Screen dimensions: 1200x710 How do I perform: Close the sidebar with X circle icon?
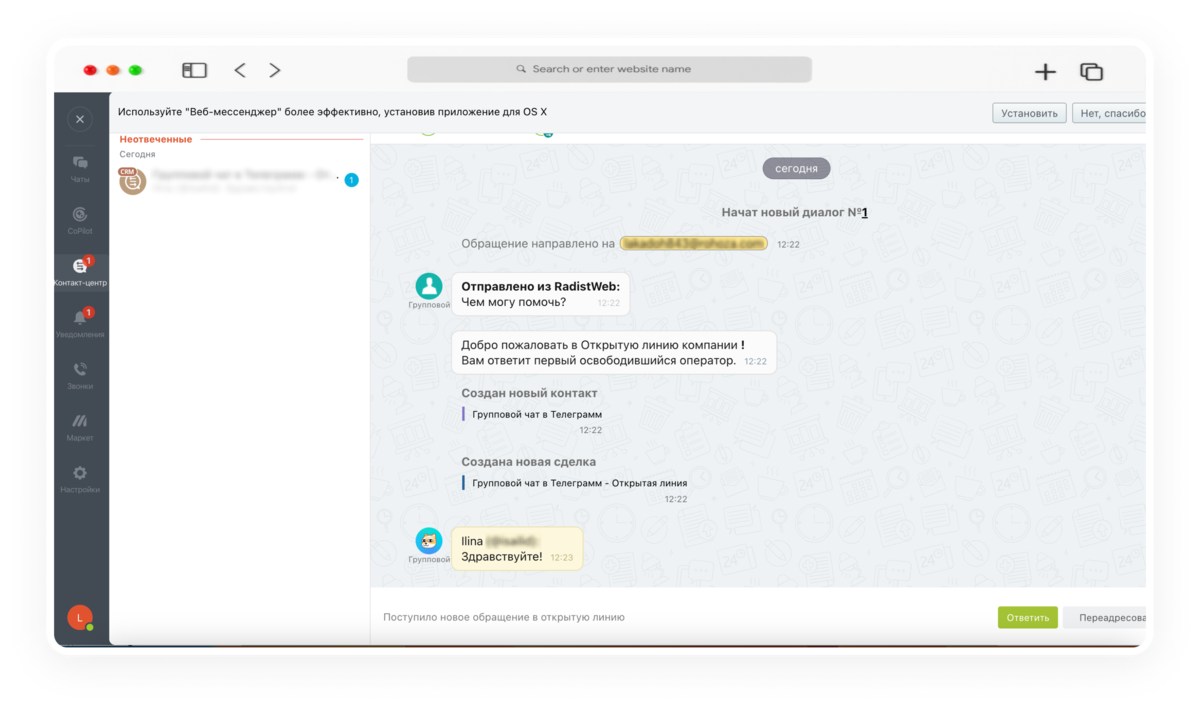coord(80,119)
